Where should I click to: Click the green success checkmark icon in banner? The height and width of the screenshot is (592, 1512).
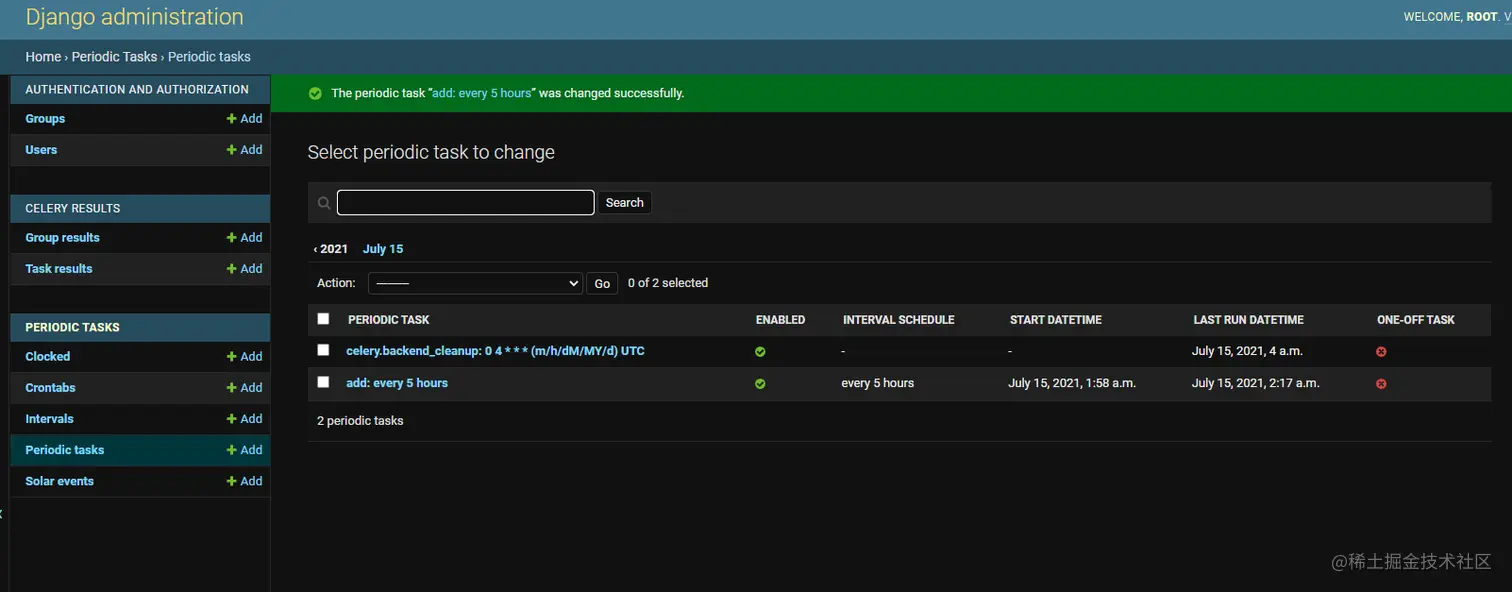[315, 93]
